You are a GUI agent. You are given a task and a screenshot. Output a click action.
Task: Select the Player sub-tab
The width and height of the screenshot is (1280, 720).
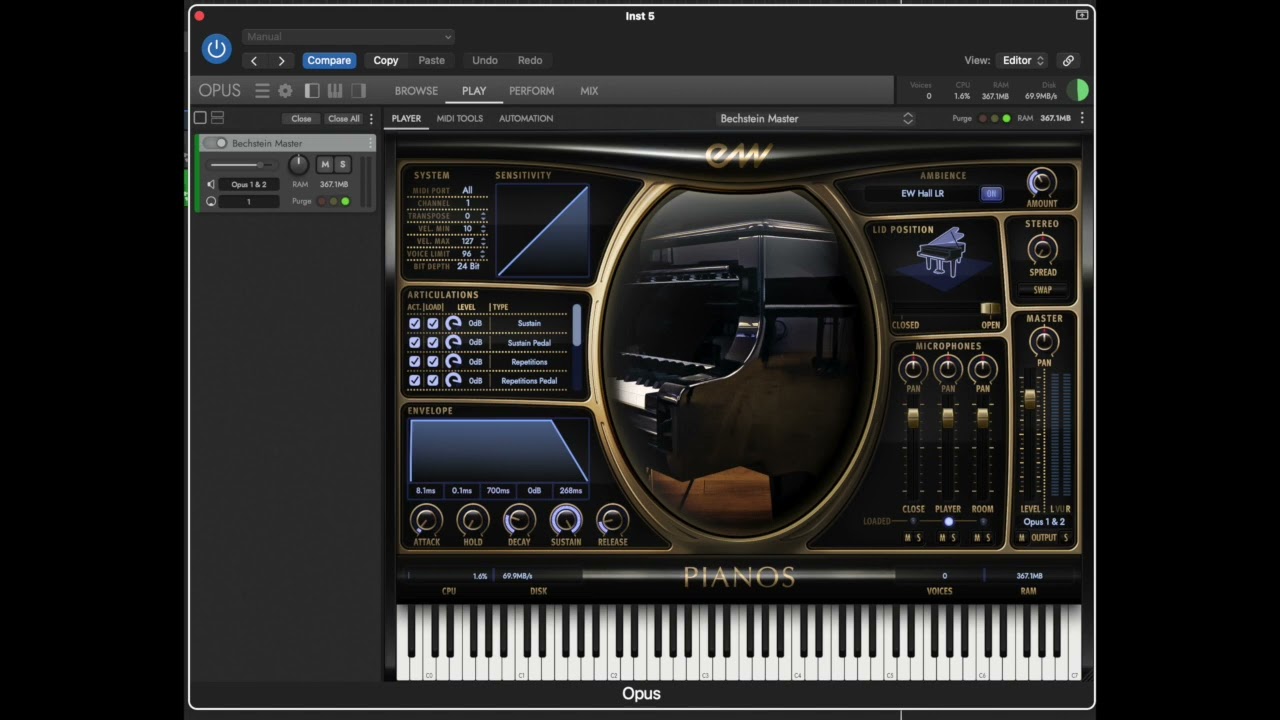[406, 118]
